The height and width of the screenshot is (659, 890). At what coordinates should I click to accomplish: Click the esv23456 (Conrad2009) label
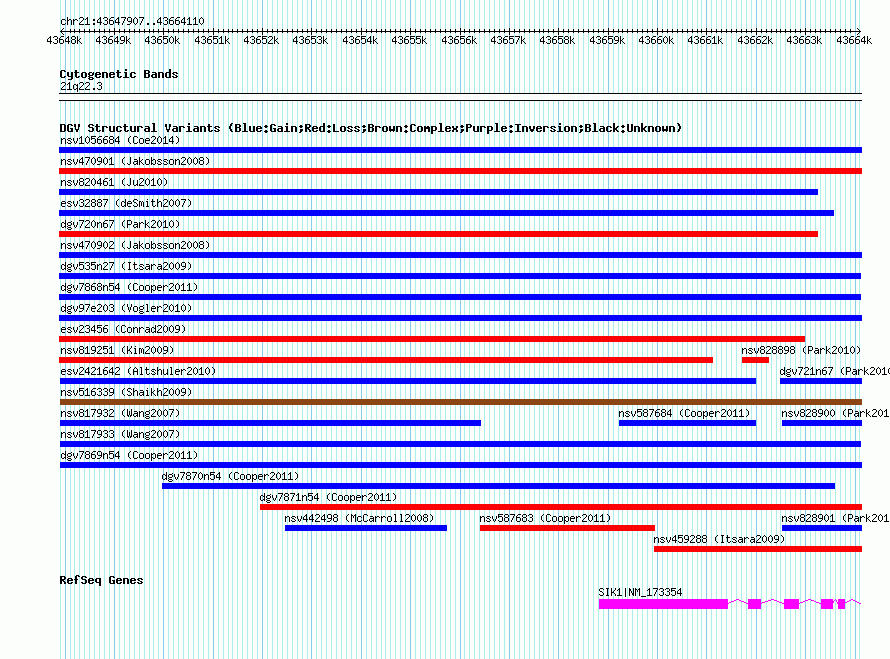pyautogui.click(x=123, y=329)
